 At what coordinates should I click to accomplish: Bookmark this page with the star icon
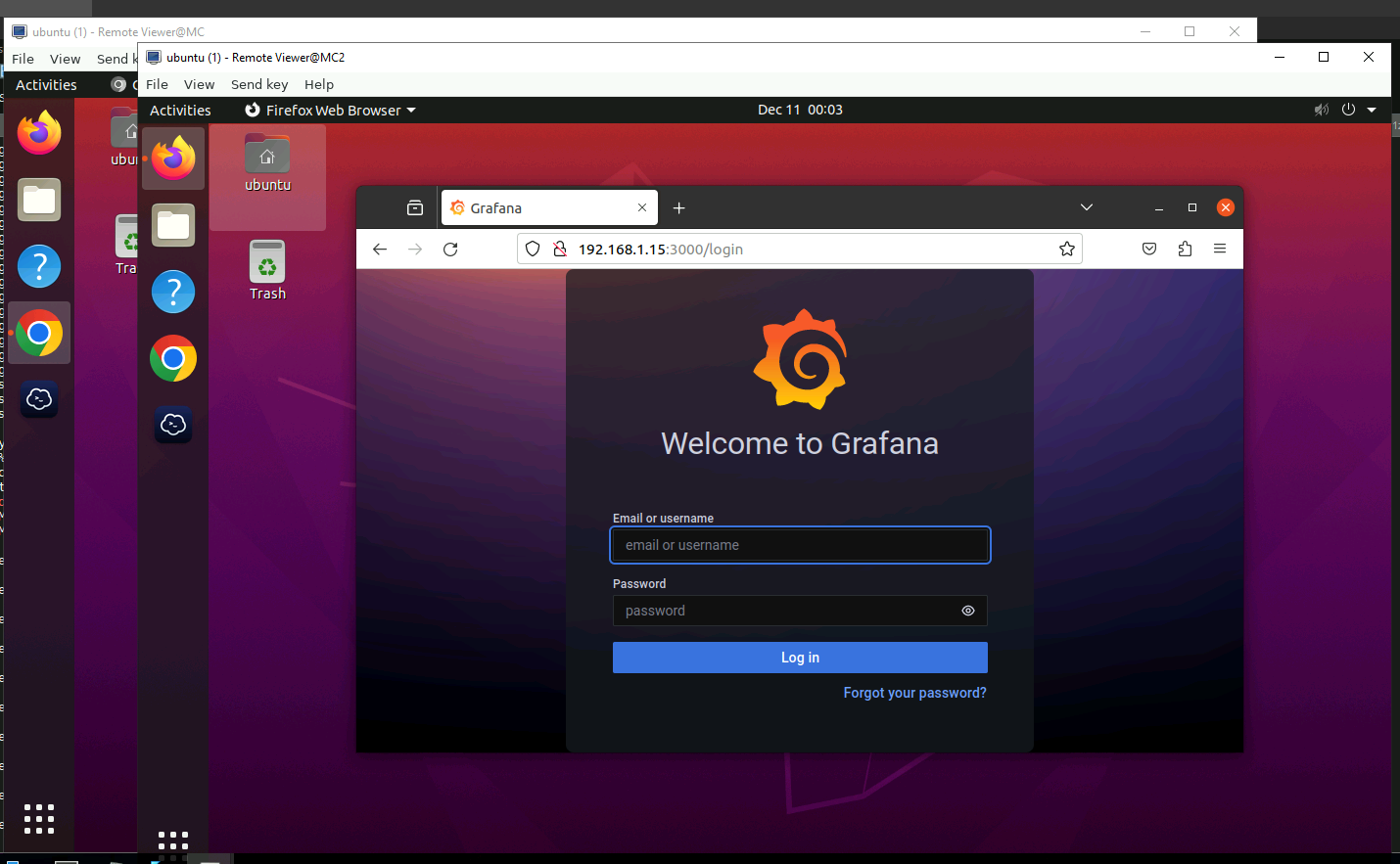coord(1066,250)
